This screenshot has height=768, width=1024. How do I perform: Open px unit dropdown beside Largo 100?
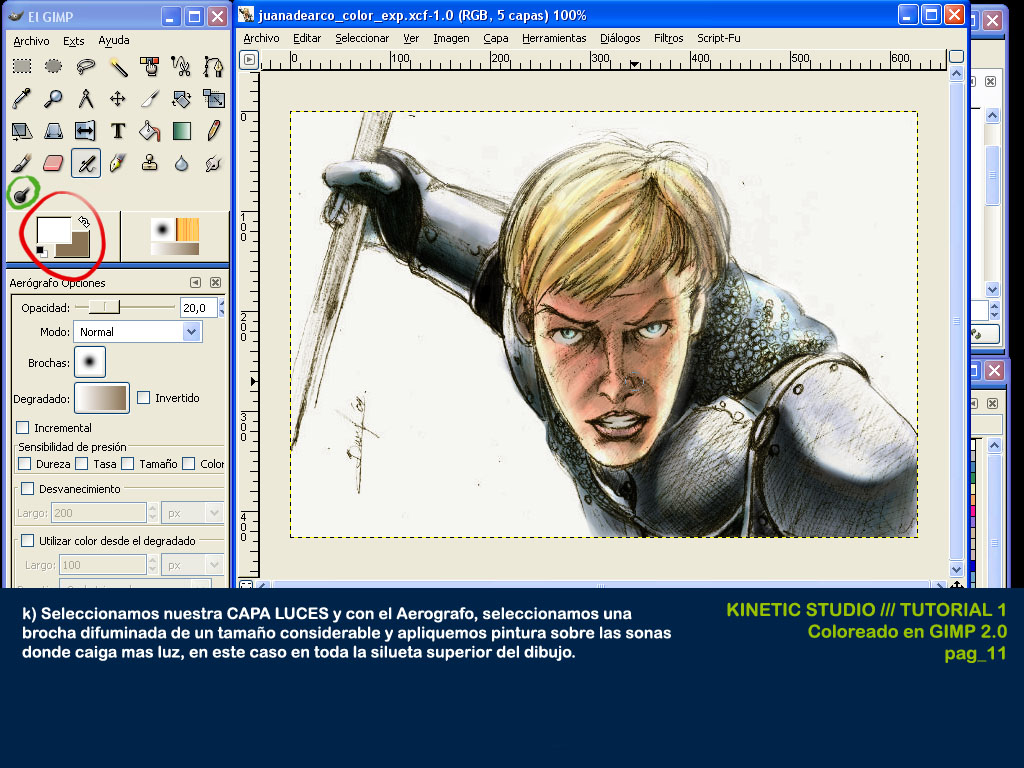pyautogui.click(x=193, y=565)
